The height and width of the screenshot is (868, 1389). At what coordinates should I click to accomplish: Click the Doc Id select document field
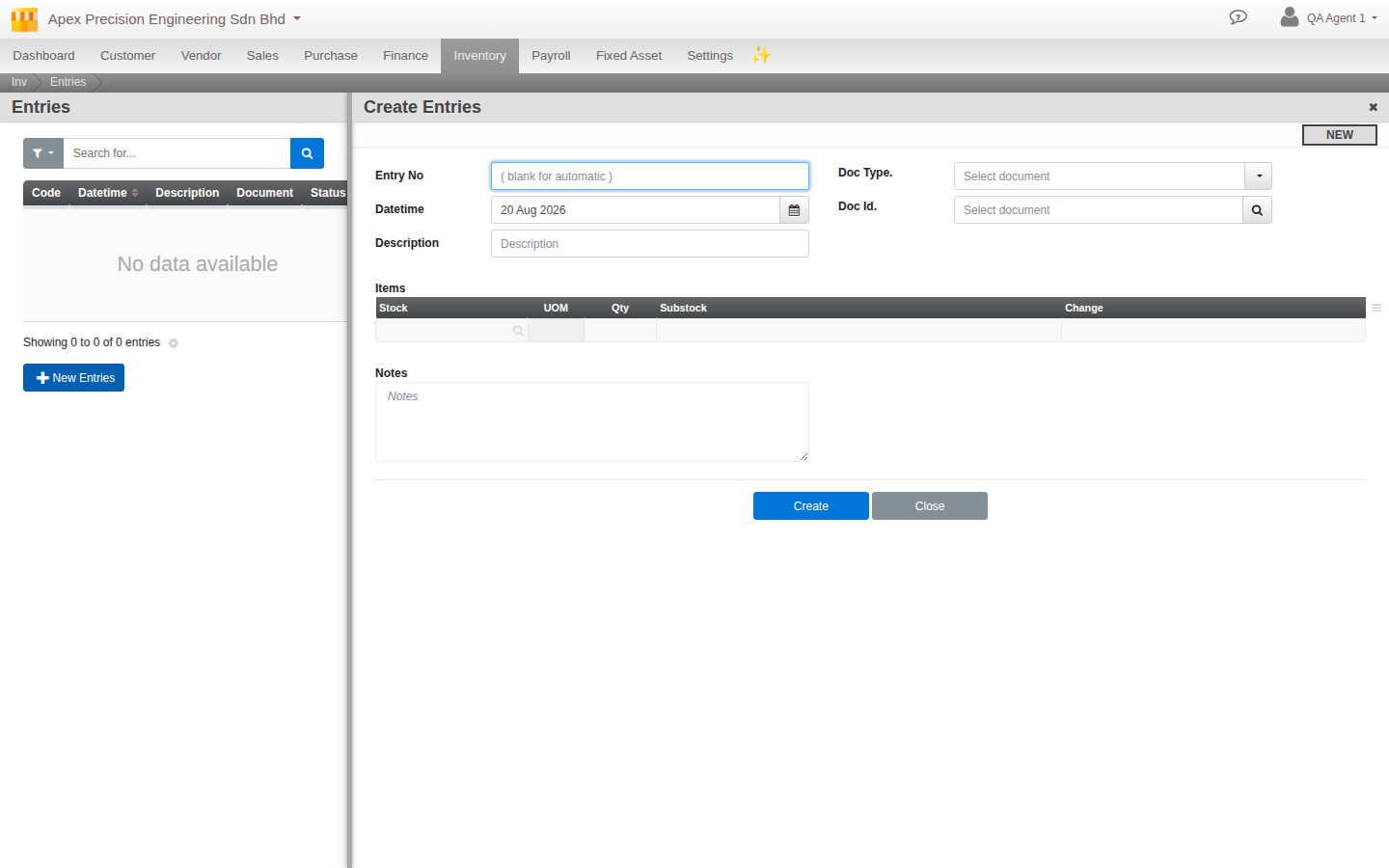point(1099,210)
